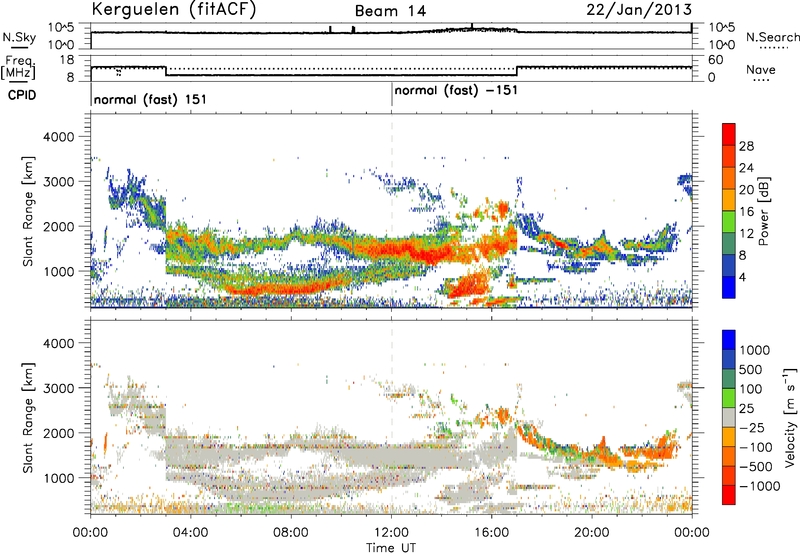Image resolution: width=800 pixels, height=554 pixels.
Task: Click the date '22/Jan/2013'
Action: pyautogui.click(x=639, y=10)
